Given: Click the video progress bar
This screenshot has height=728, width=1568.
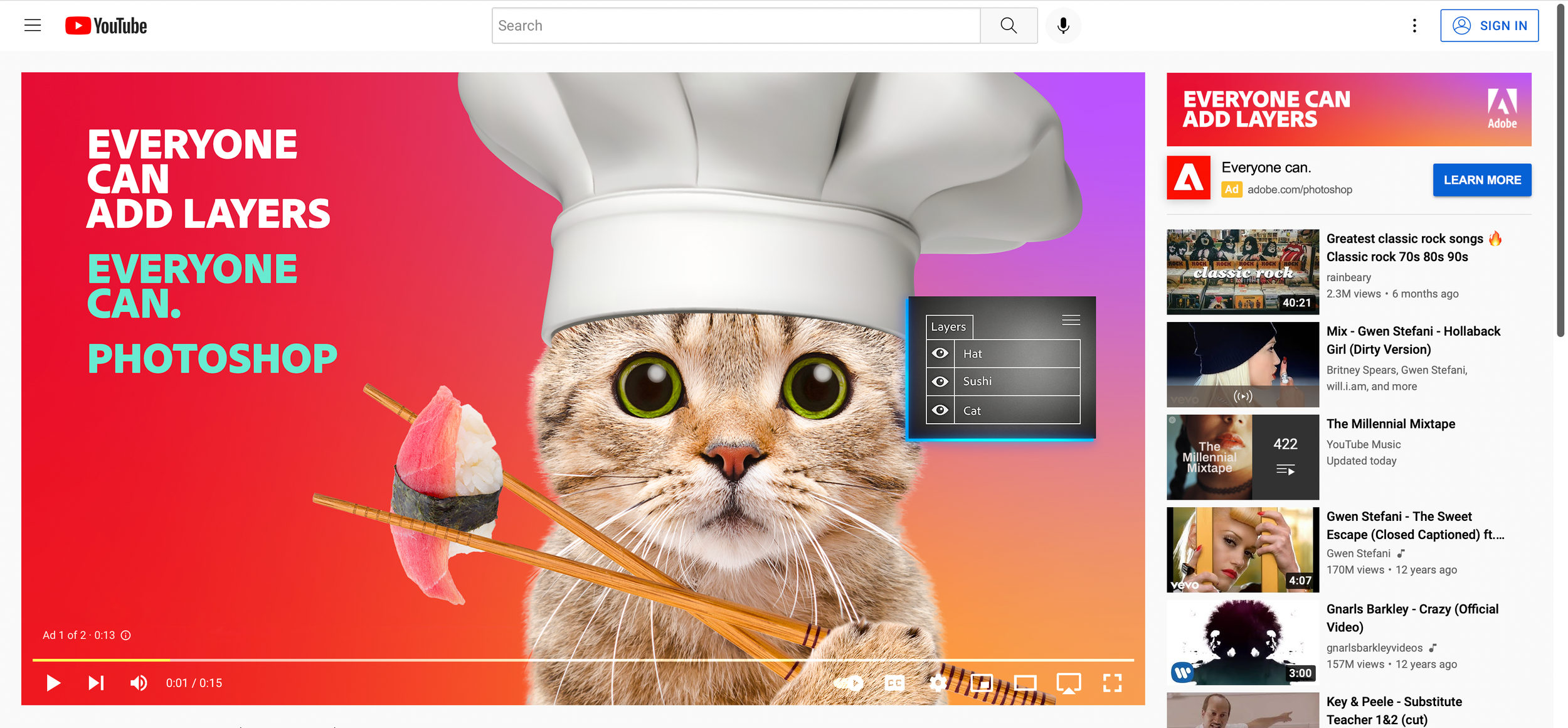Looking at the screenshot, I should pyautogui.click(x=583, y=660).
